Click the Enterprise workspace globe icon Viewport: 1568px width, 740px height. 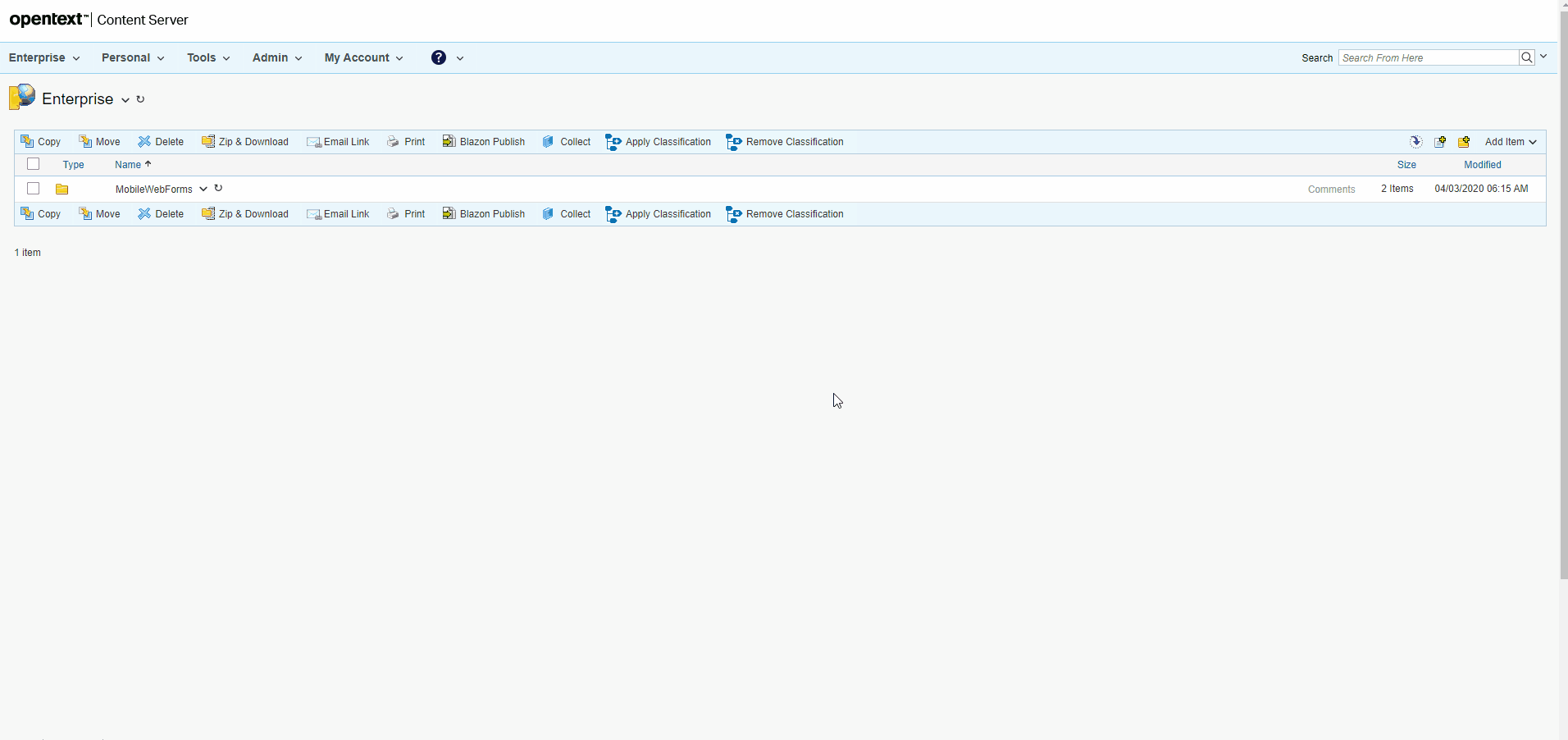point(22,97)
